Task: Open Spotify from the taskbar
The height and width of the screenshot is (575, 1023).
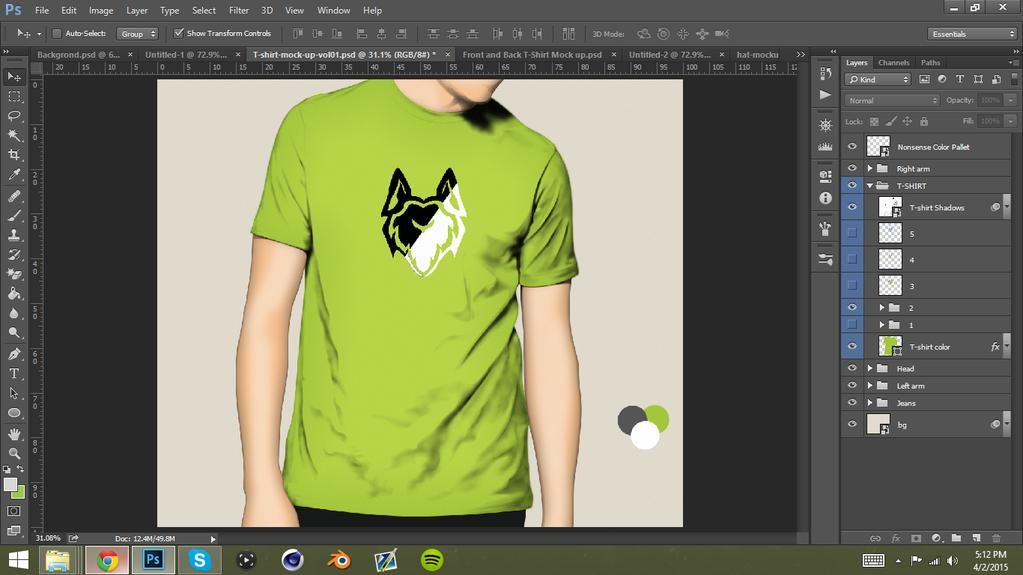Action: click(x=432, y=560)
